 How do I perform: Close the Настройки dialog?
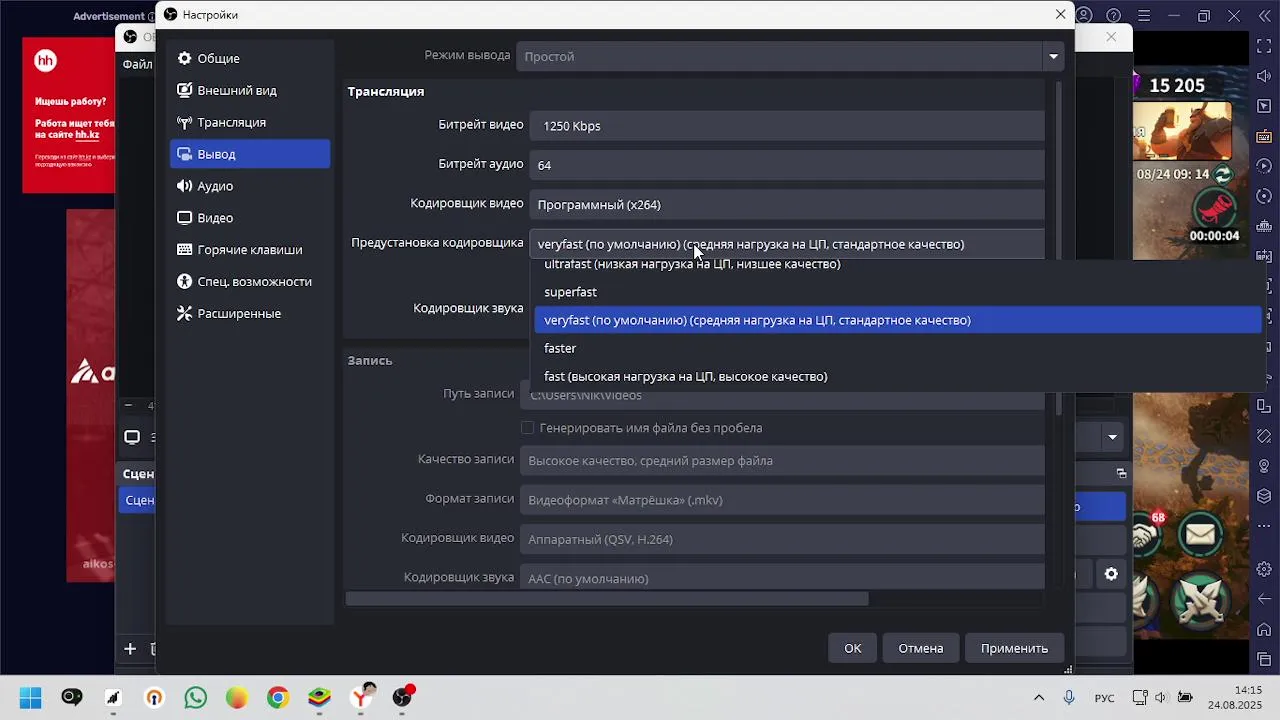pyautogui.click(x=1060, y=14)
